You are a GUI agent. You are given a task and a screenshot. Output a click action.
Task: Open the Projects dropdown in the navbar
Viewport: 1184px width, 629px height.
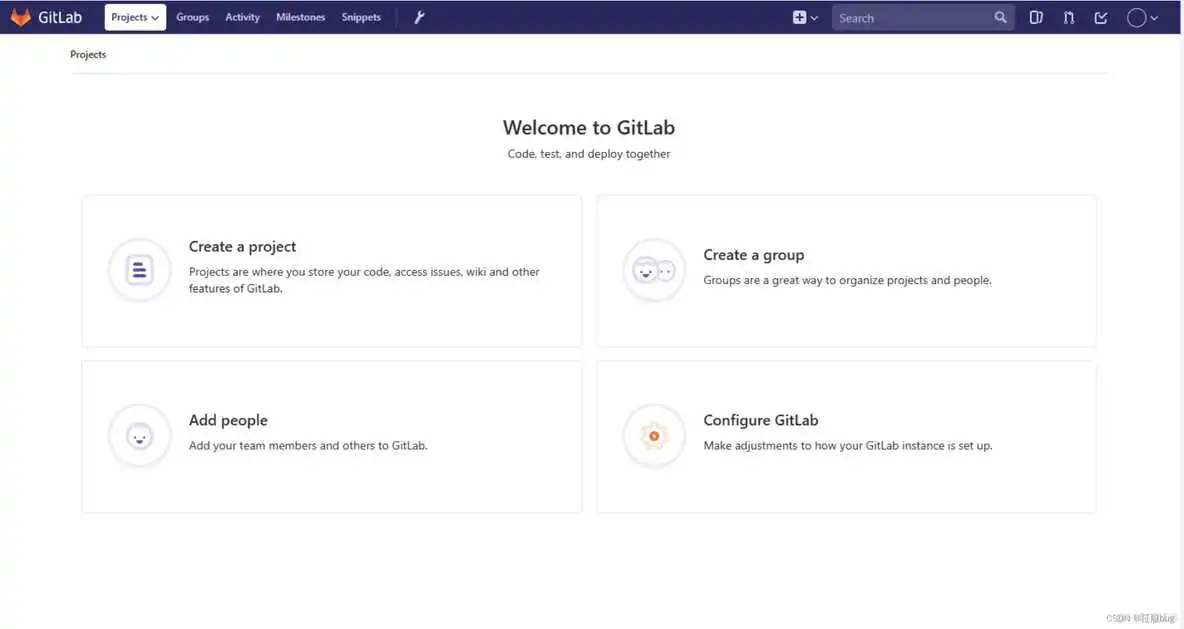coord(135,17)
